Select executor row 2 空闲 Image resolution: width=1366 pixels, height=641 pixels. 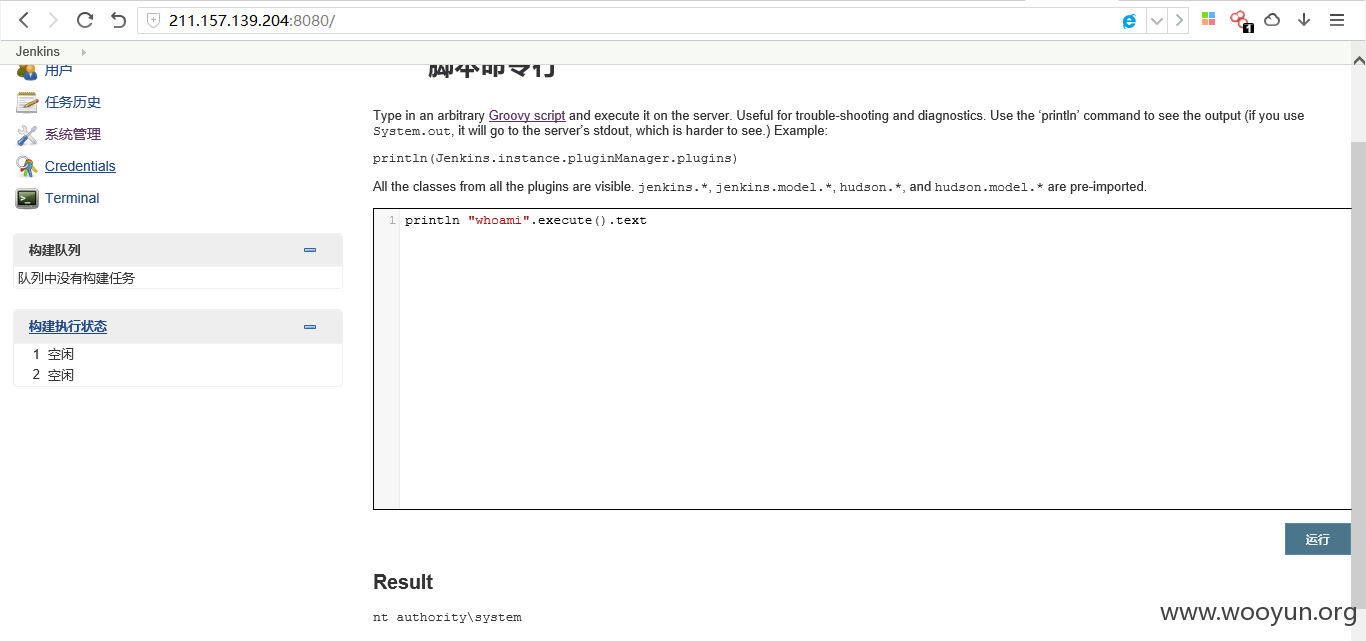click(178, 375)
